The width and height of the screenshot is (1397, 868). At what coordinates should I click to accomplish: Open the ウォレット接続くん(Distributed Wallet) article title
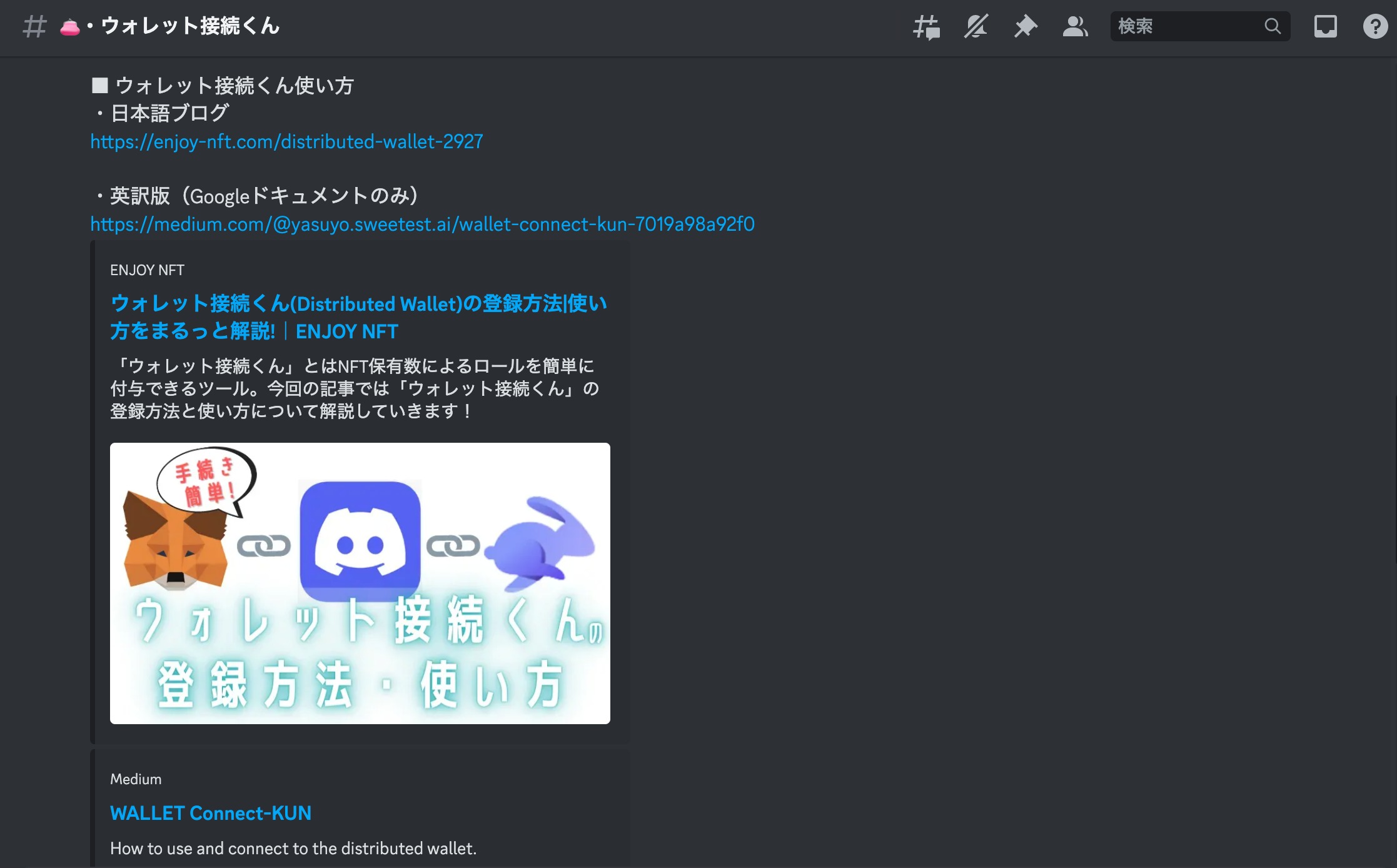tap(358, 317)
